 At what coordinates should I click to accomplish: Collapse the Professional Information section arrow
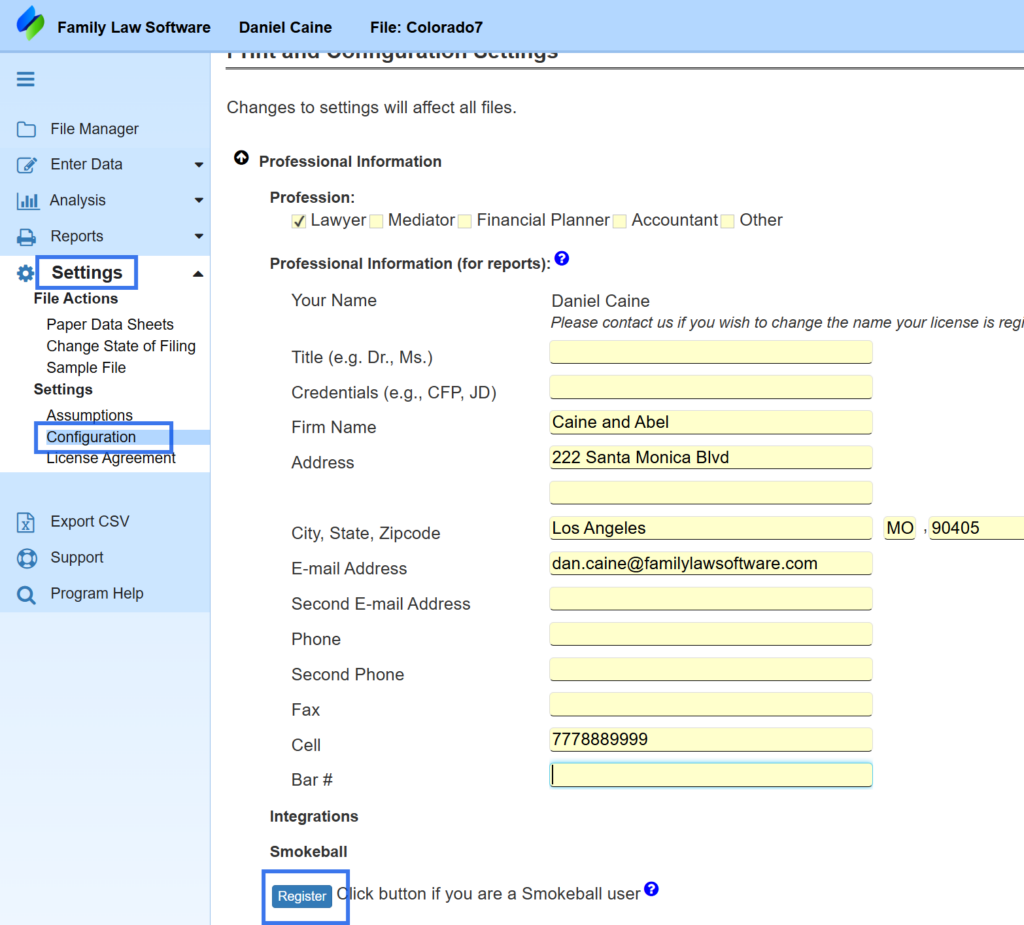point(241,159)
